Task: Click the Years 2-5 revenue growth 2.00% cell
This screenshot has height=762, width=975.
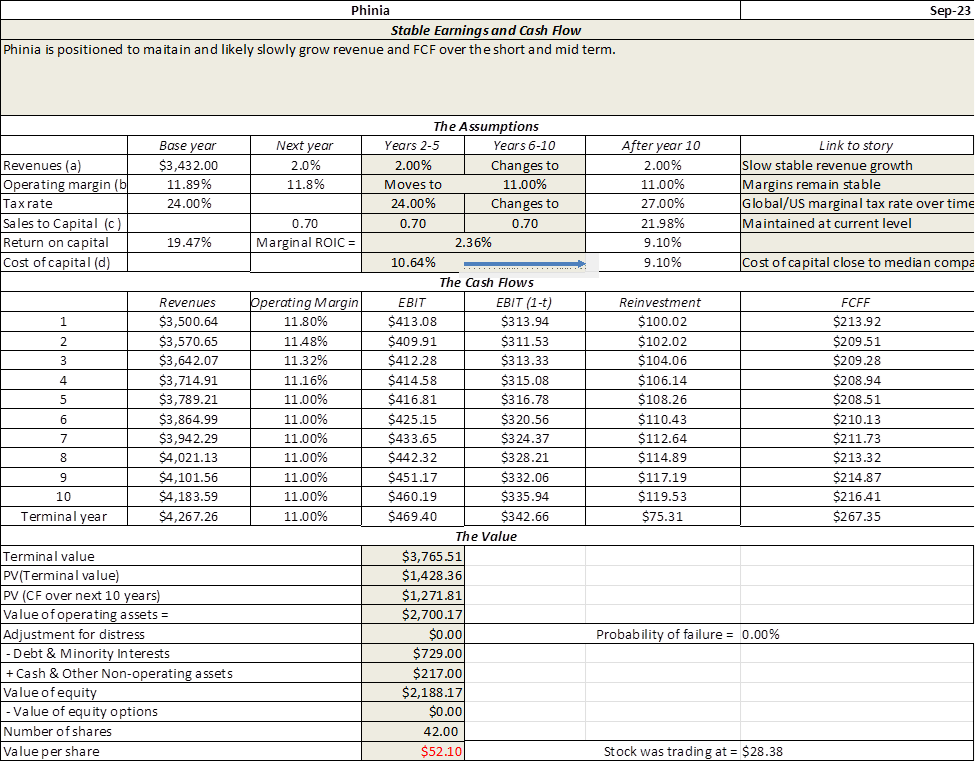Action: click(x=413, y=165)
